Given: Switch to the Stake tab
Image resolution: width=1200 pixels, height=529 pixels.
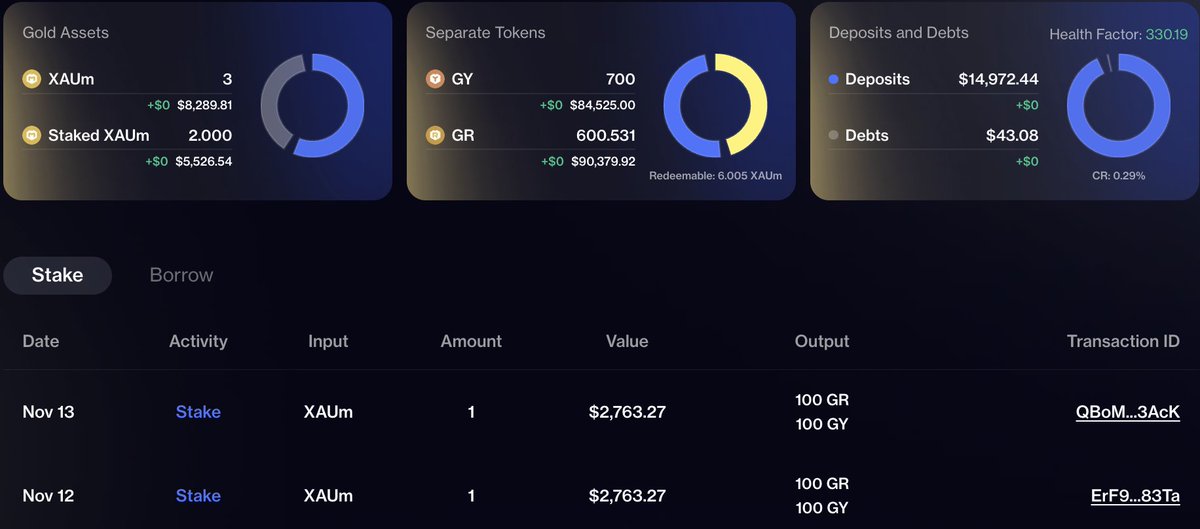Looking at the screenshot, I should point(57,275).
